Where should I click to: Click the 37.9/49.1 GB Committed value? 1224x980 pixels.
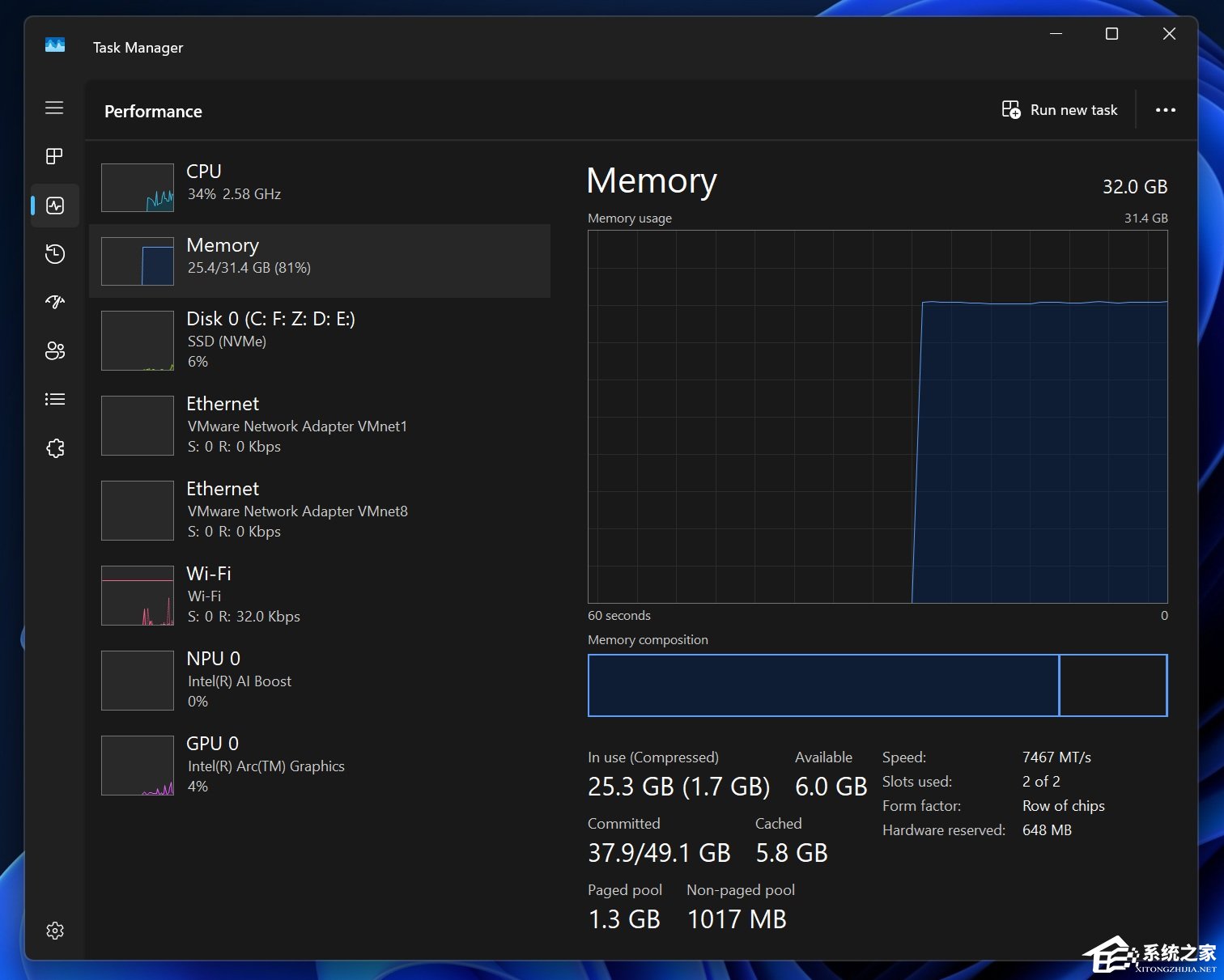[659, 853]
